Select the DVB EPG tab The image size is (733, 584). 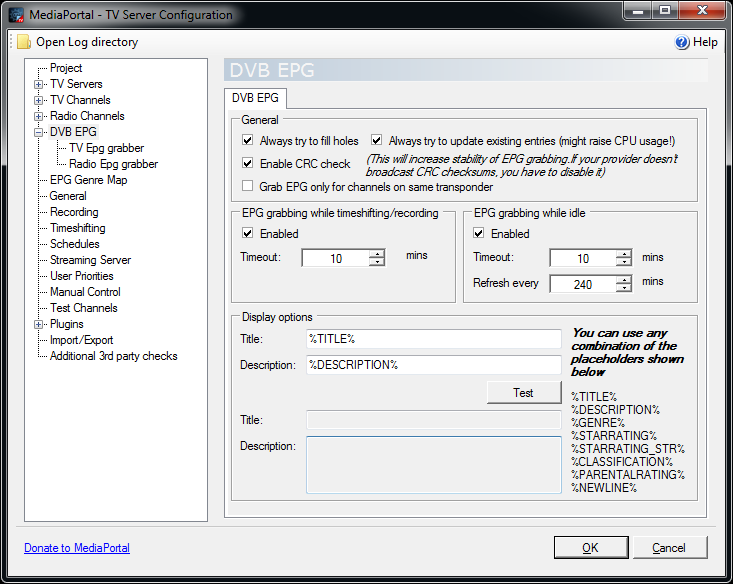pyautogui.click(x=255, y=98)
